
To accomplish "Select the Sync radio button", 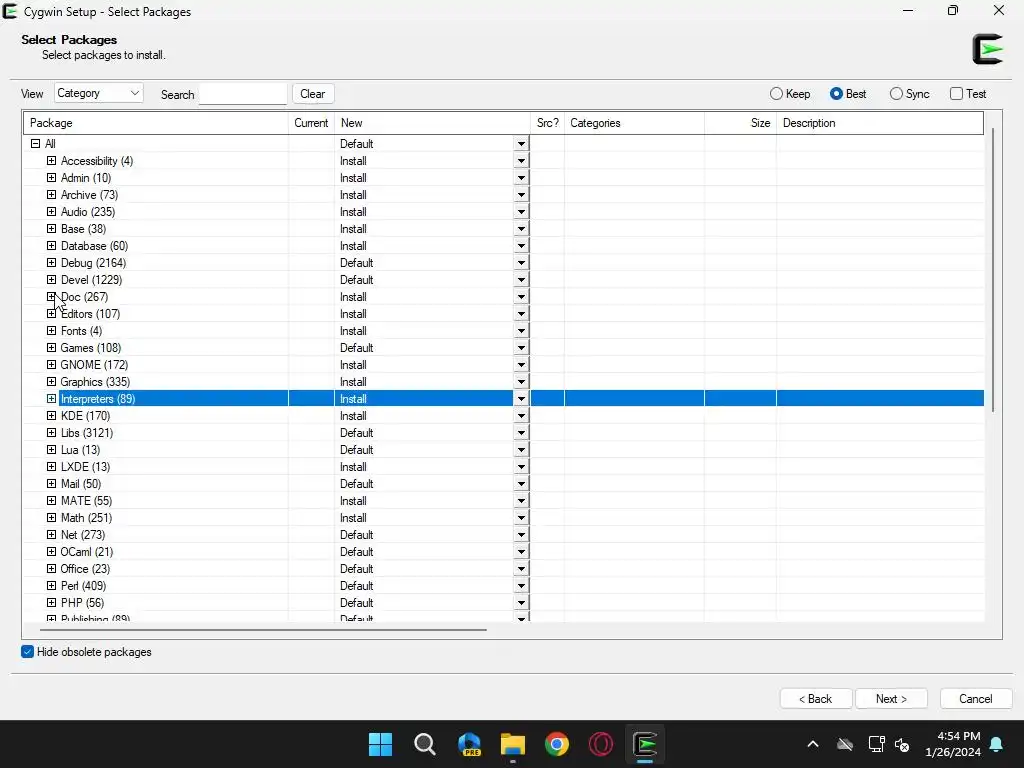I will coord(896,94).
